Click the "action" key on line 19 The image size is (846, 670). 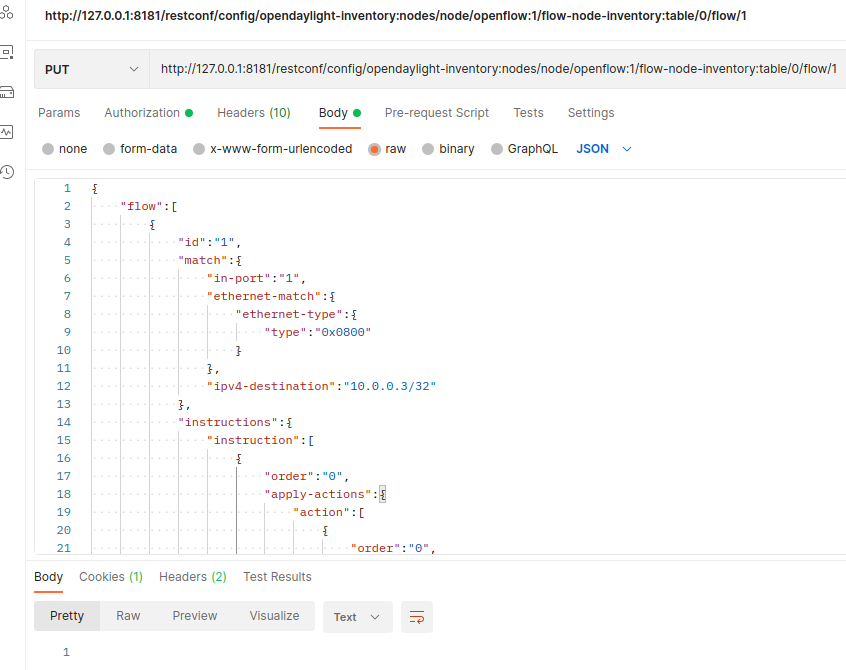(322, 512)
